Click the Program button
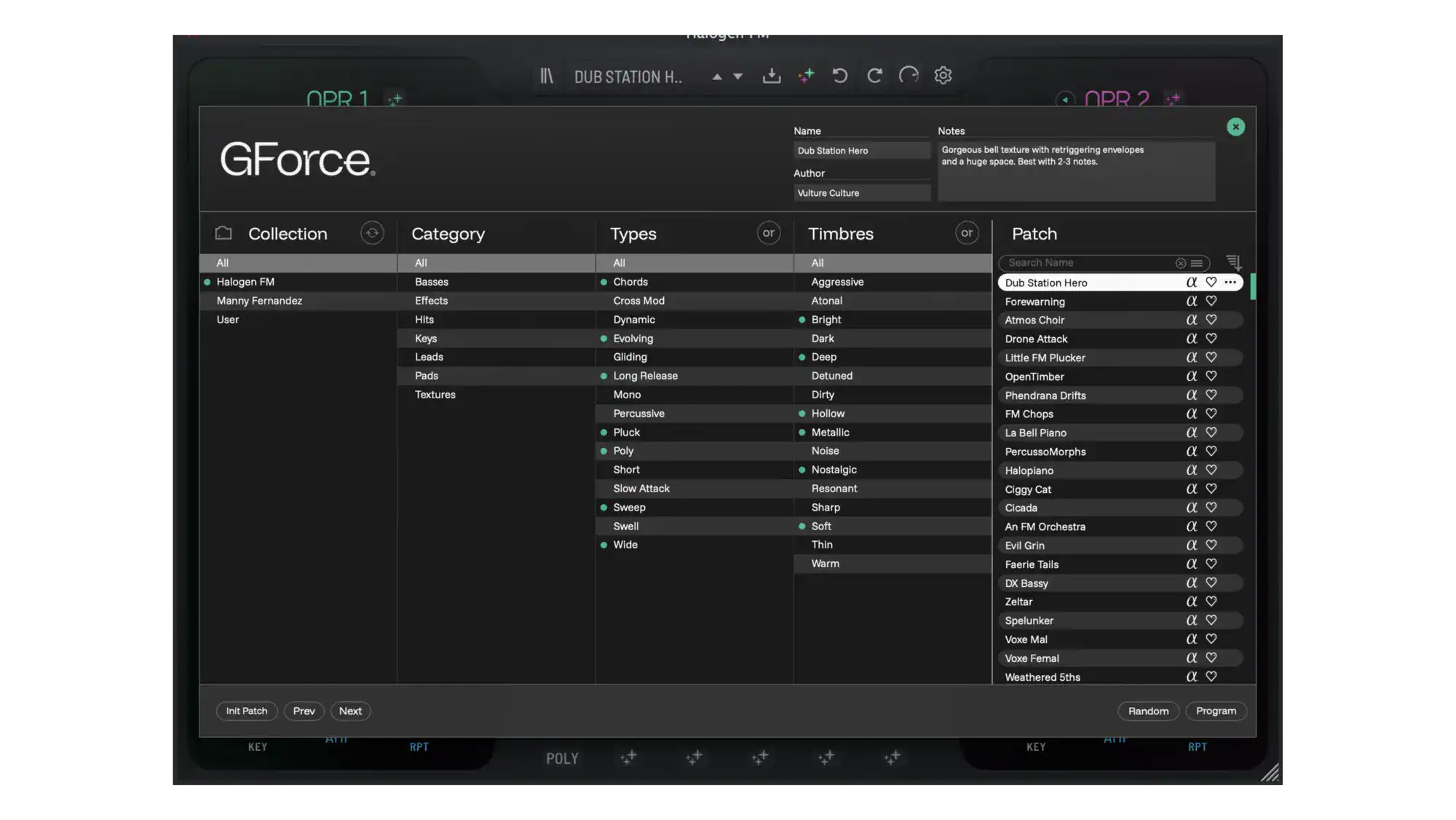The height and width of the screenshot is (820, 1456). click(x=1216, y=711)
